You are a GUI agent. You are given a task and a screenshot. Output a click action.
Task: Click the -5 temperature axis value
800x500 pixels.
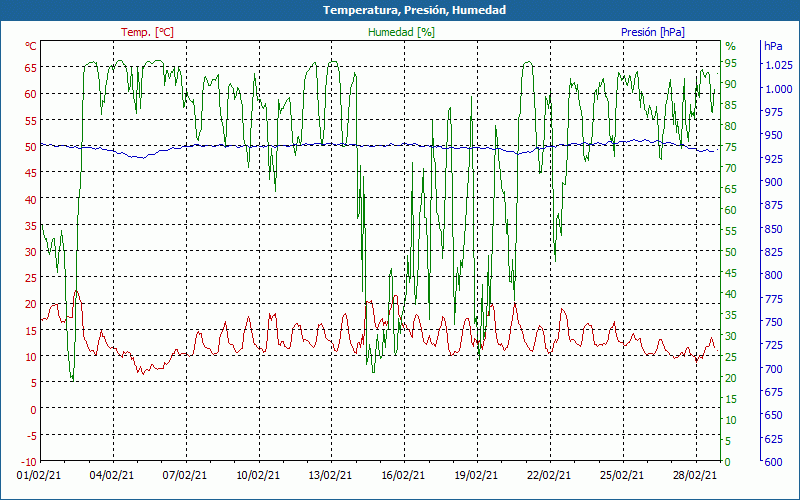(x=31, y=435)
